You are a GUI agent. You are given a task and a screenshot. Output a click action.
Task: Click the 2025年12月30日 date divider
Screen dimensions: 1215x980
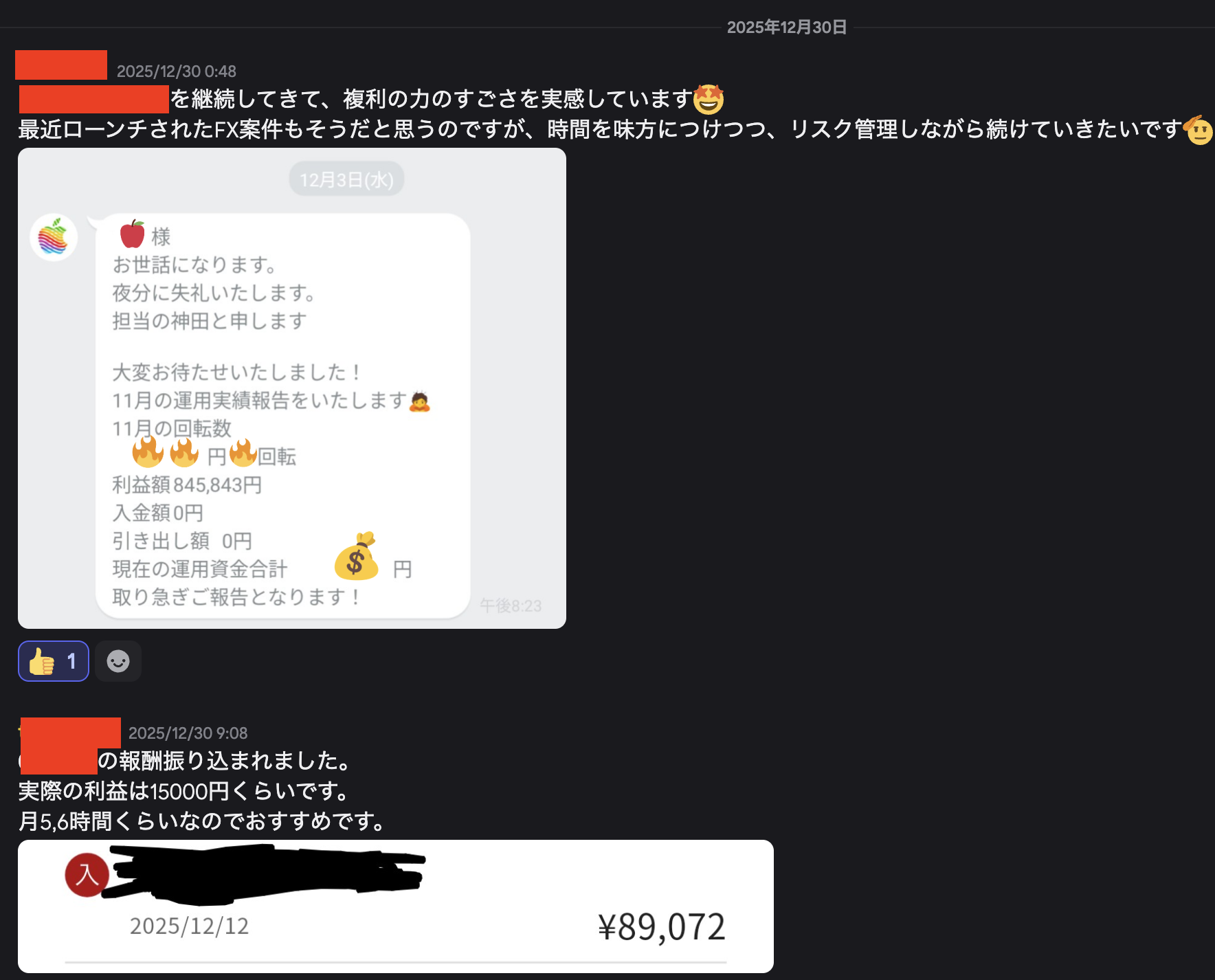coord(787,27)
